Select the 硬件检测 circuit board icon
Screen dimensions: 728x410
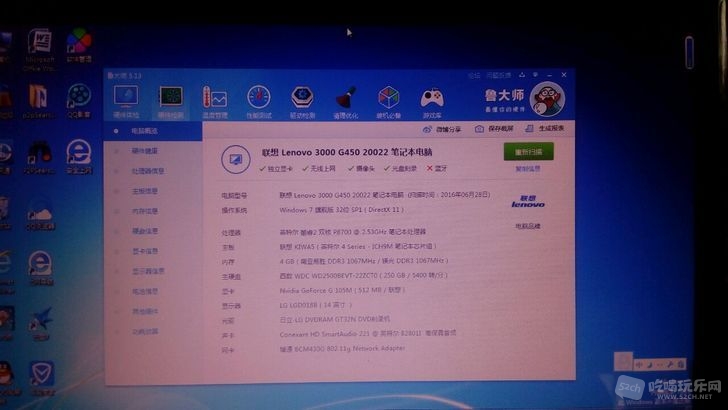point(170,97)
